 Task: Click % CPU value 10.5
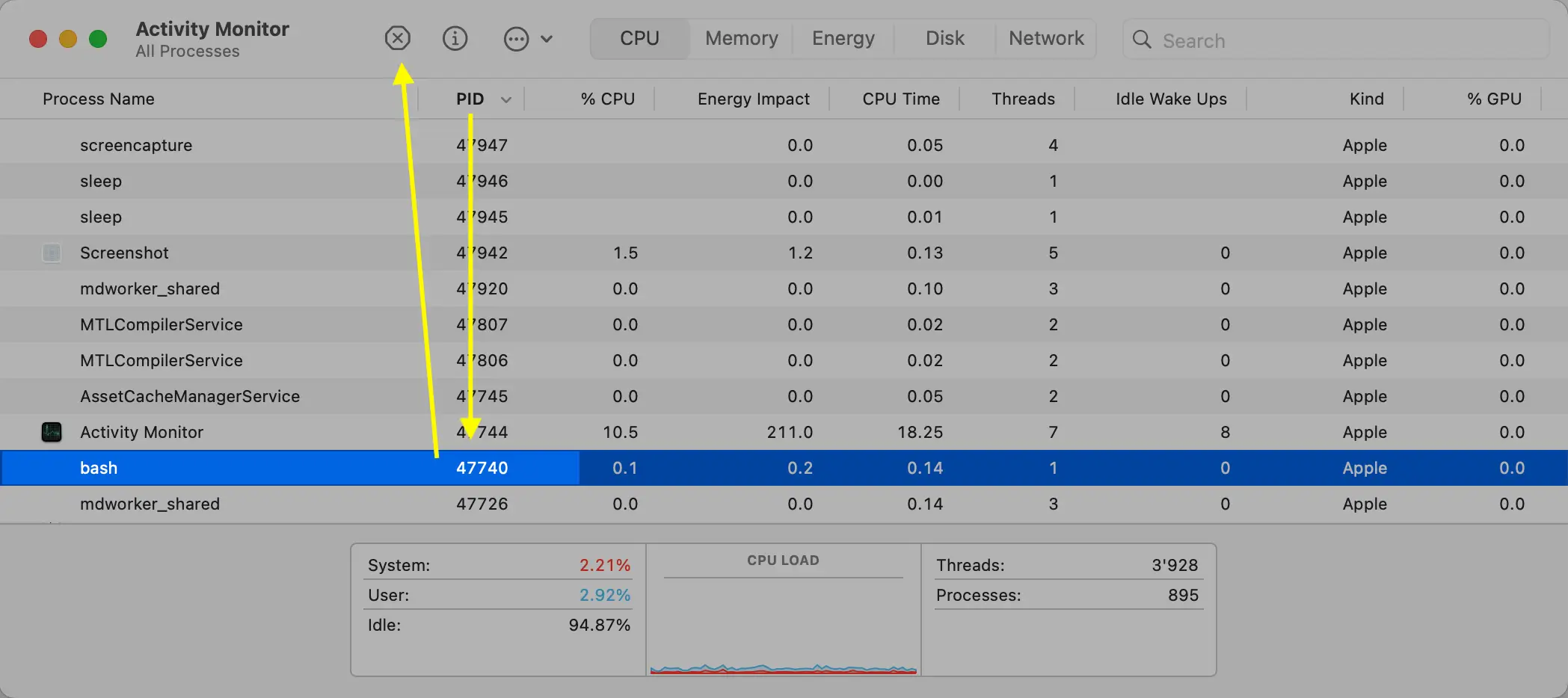click(620, 432)
